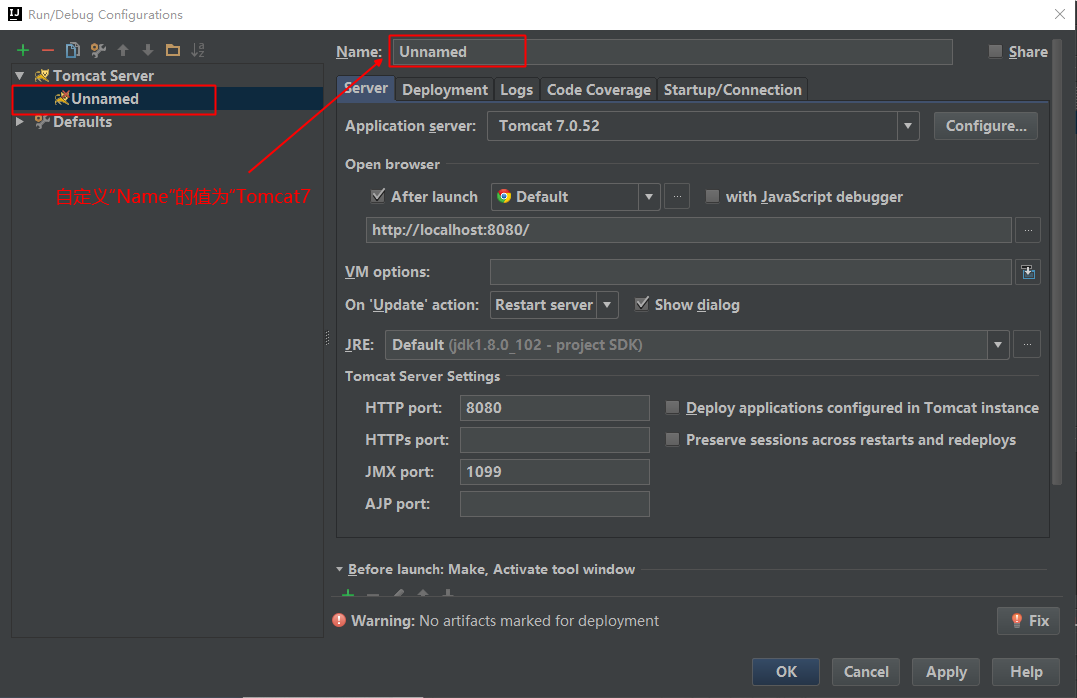1077x698 pixels.
Task: Open the Startup/Connection tab
Action: point(733,90)
